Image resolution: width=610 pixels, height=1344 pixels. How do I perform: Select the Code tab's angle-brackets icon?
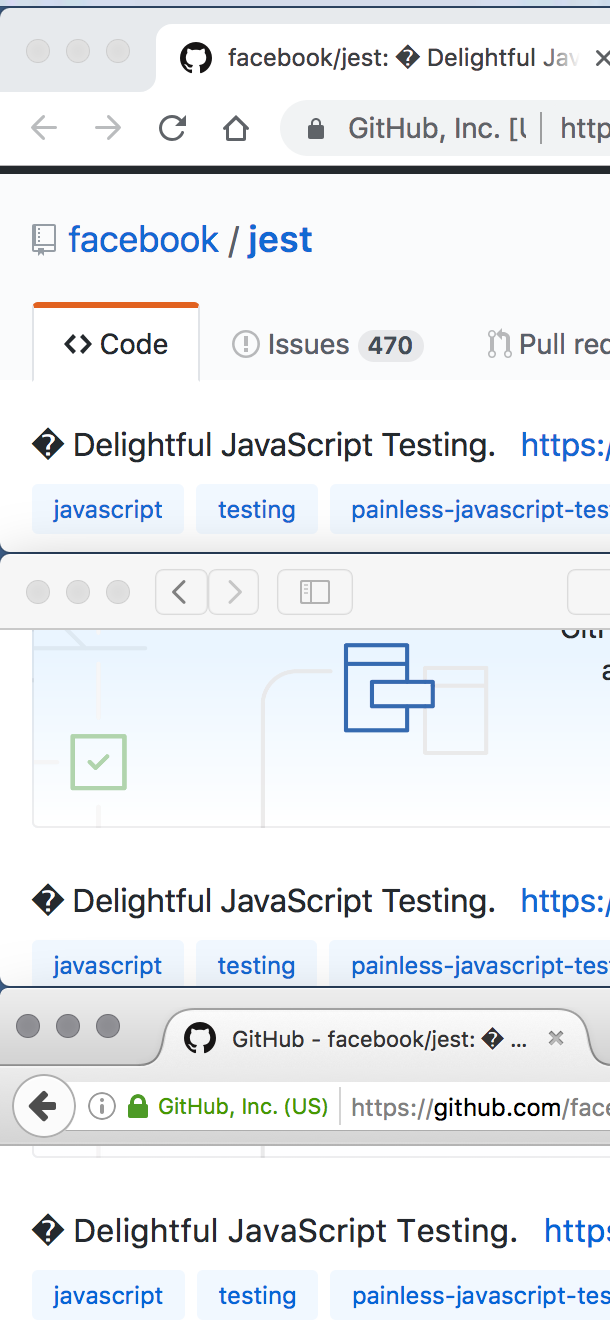pos(77,344)
